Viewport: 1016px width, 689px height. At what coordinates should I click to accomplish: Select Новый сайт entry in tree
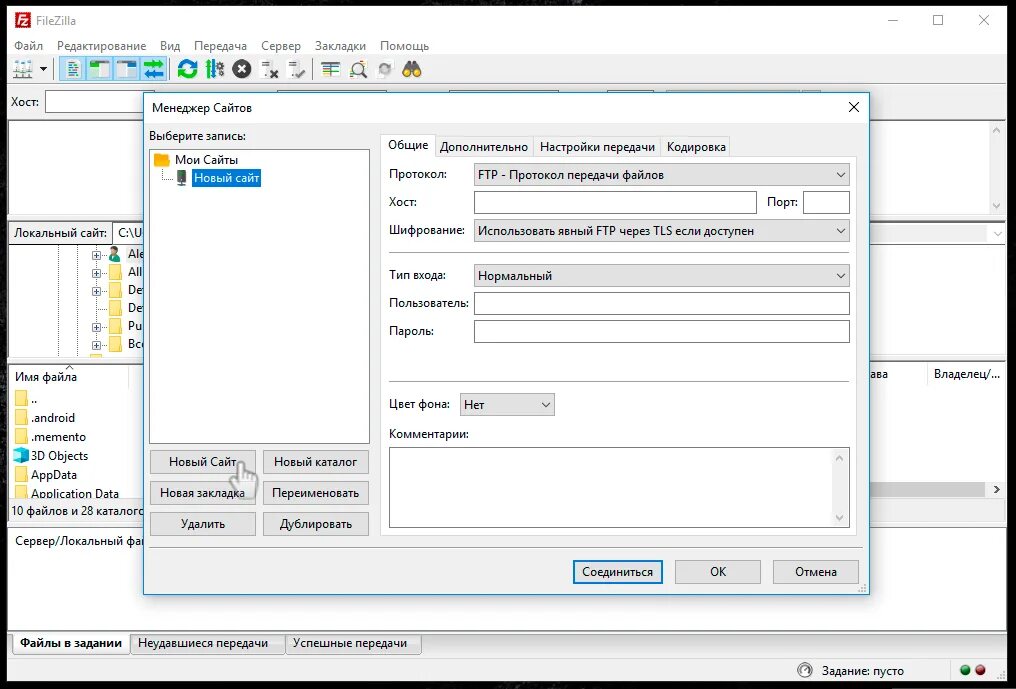(226, 178)
